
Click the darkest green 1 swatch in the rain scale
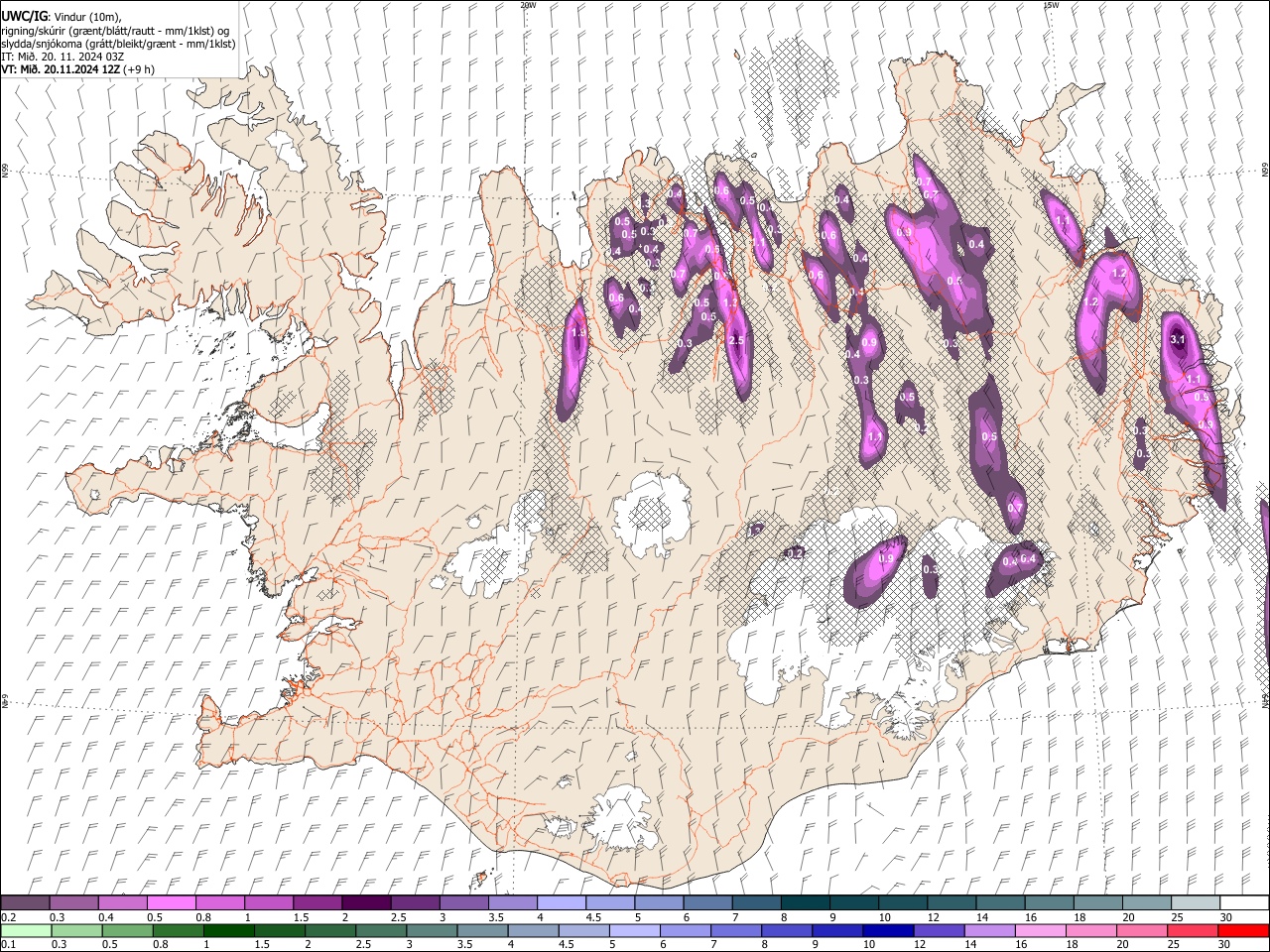[x=228, y=930]
